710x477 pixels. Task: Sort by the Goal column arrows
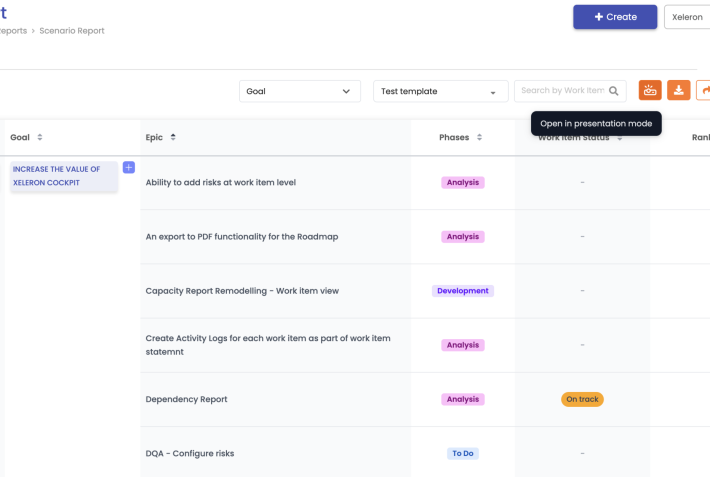pos(40,138)
